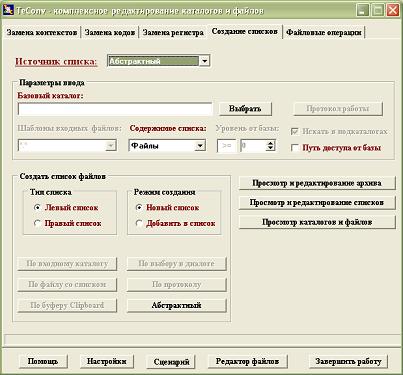Click the Выбрать button
Image resolution: width=403 pixels, height=375 pixels.
point(245,109)
